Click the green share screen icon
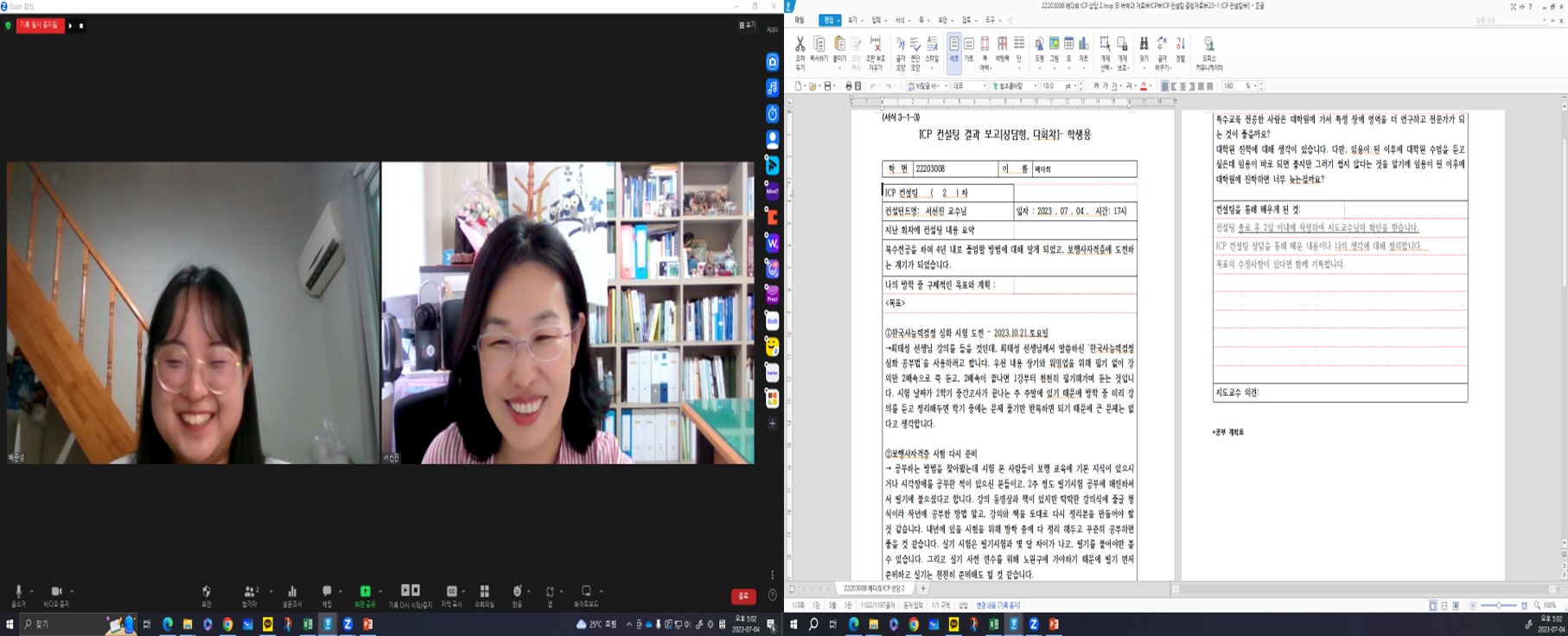The height and width of the screenshot is (636, 1568). (365, 592)
